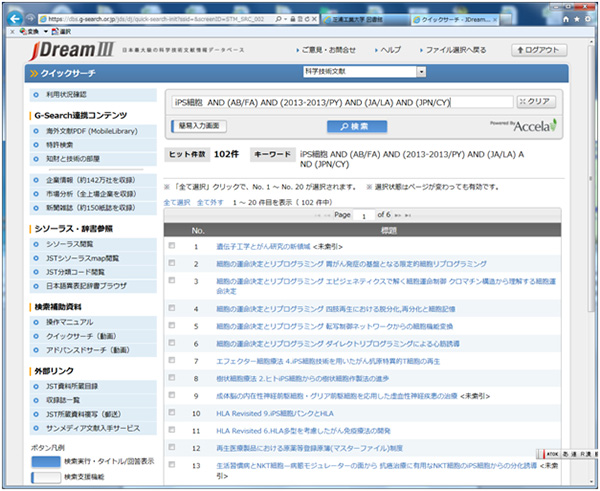Open result 10 HLA Revisited 9 title
The height and width of the screenshot is (491, 600).
[x=275, y=413]
